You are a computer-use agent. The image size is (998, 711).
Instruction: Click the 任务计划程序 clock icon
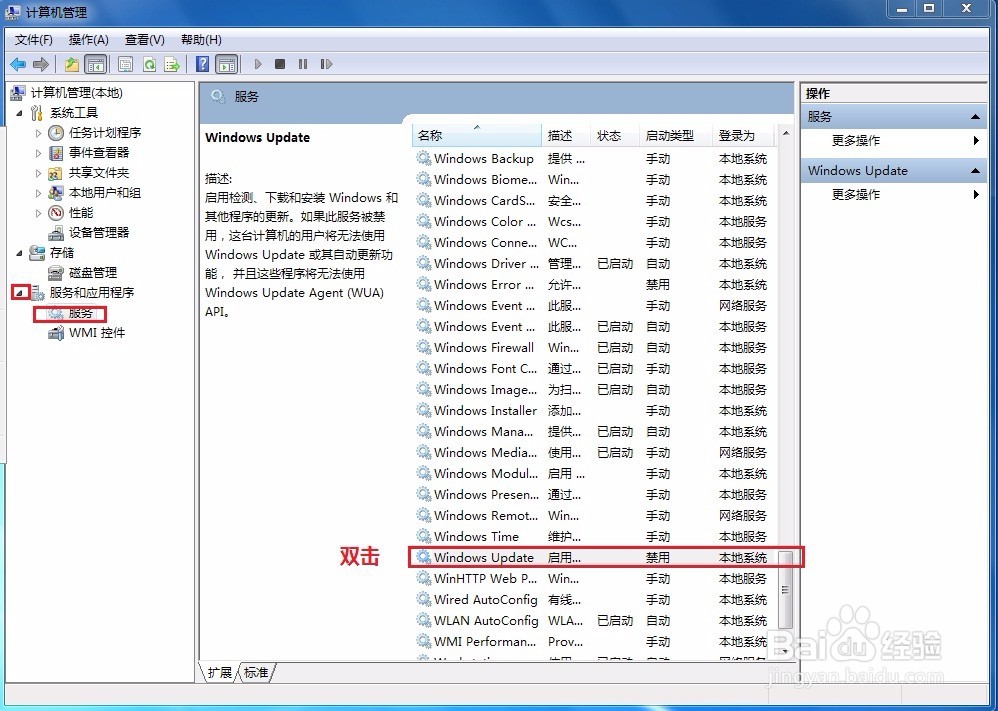coord(56,133)
